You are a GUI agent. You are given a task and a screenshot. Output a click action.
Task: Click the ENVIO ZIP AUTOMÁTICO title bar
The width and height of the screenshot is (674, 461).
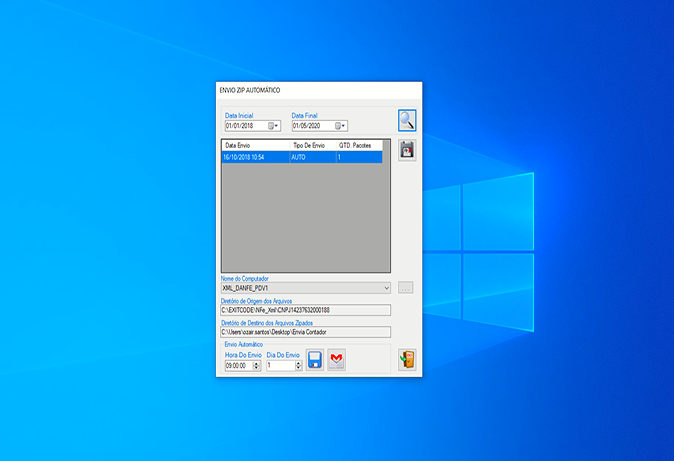319,90
